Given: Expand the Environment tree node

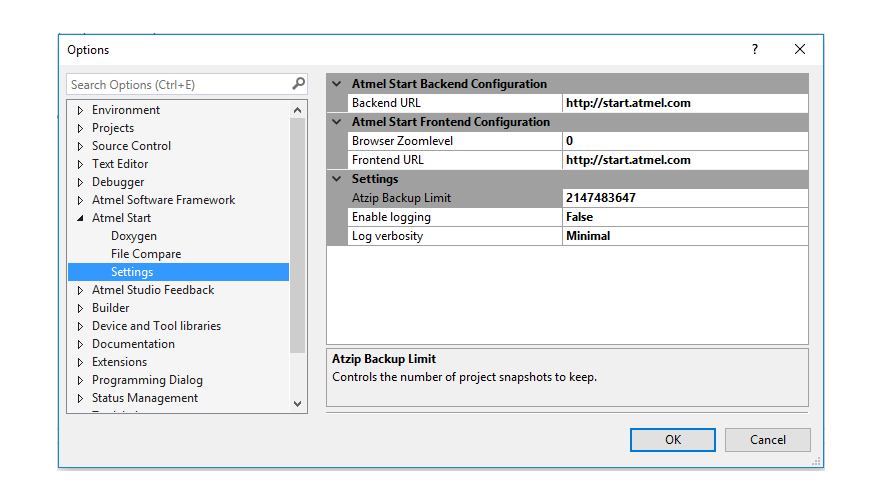Looking at the screenshot, I should pyautogui.click(x=80, y=110).
